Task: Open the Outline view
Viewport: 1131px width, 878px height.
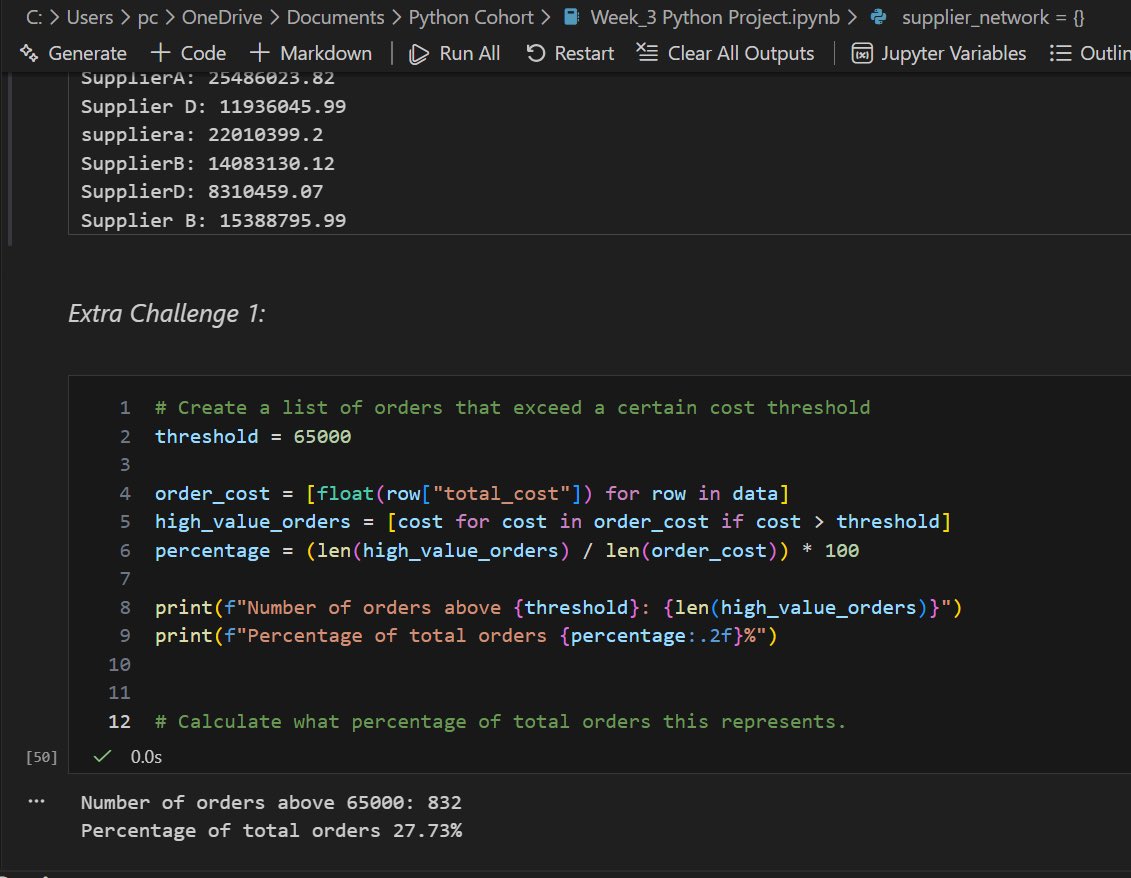Action: click(1090, 53)
